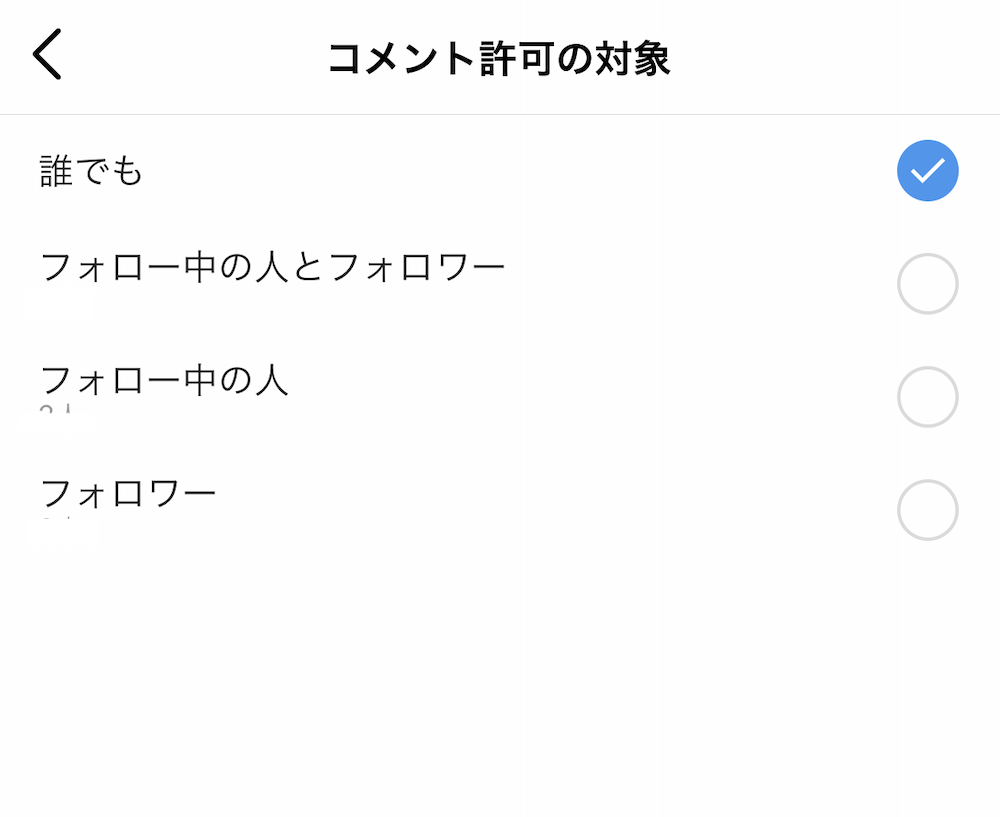This screenshot has height=817, width=1000.
Task: Return to previous screen via header arrow
Action: click(47, 54)
